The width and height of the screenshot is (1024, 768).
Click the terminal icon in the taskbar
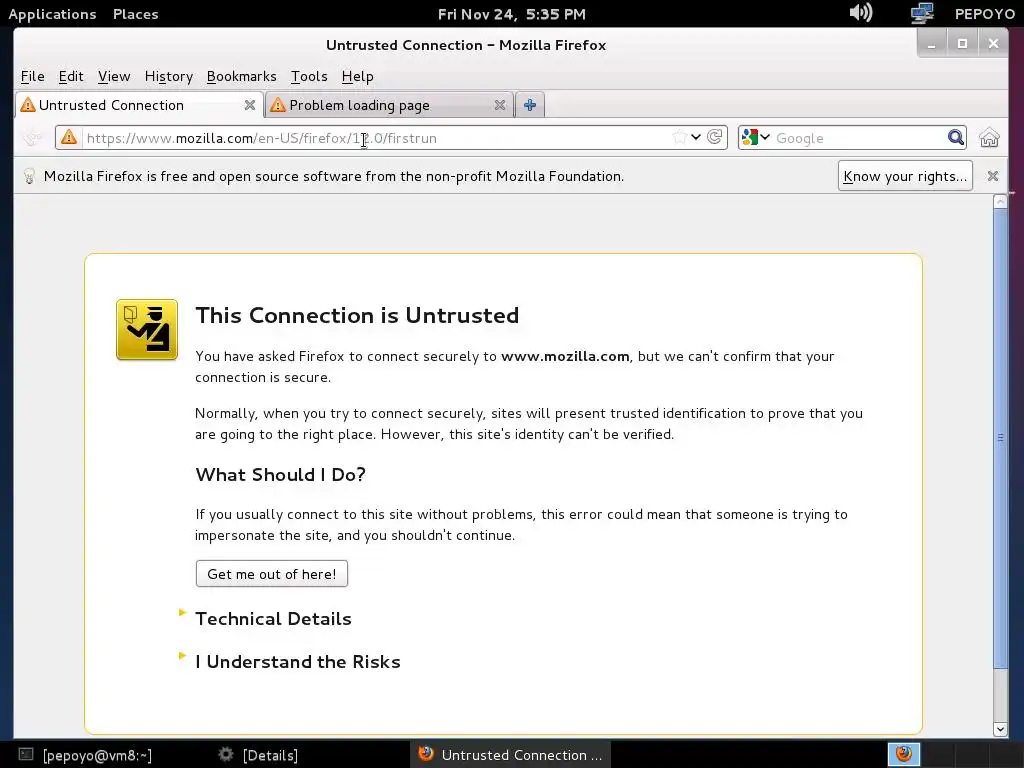pos(25,754)
